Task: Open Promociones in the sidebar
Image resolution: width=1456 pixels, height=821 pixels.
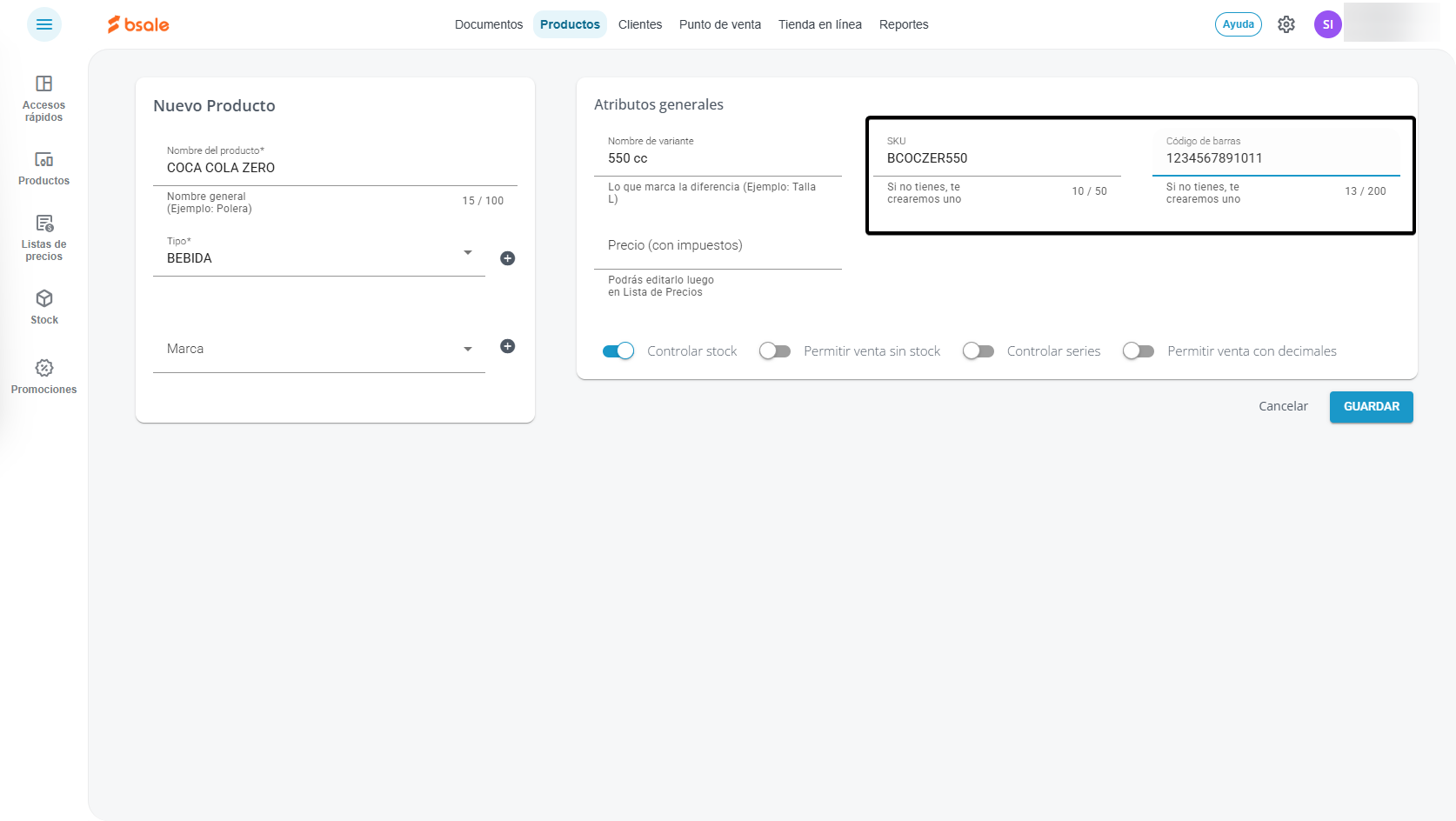Action: (x=43, y=377)
